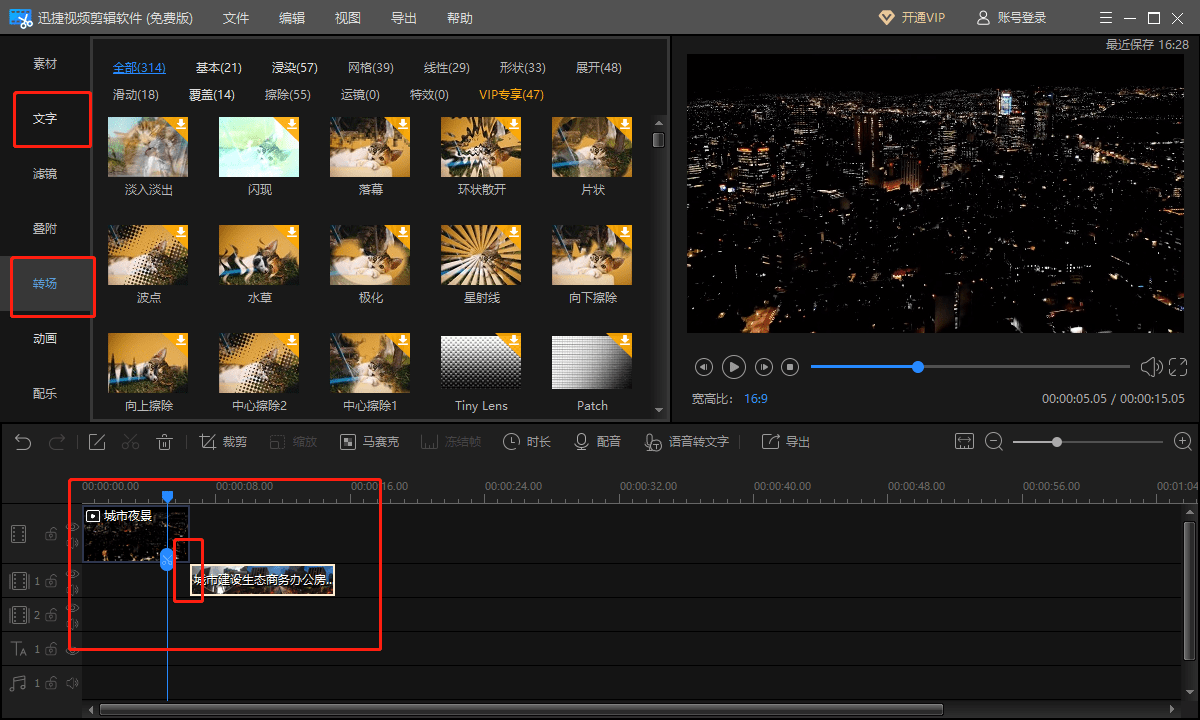1200x720 pixels.
Task: Open the title bar hamburger menu
Action: 1104,18
